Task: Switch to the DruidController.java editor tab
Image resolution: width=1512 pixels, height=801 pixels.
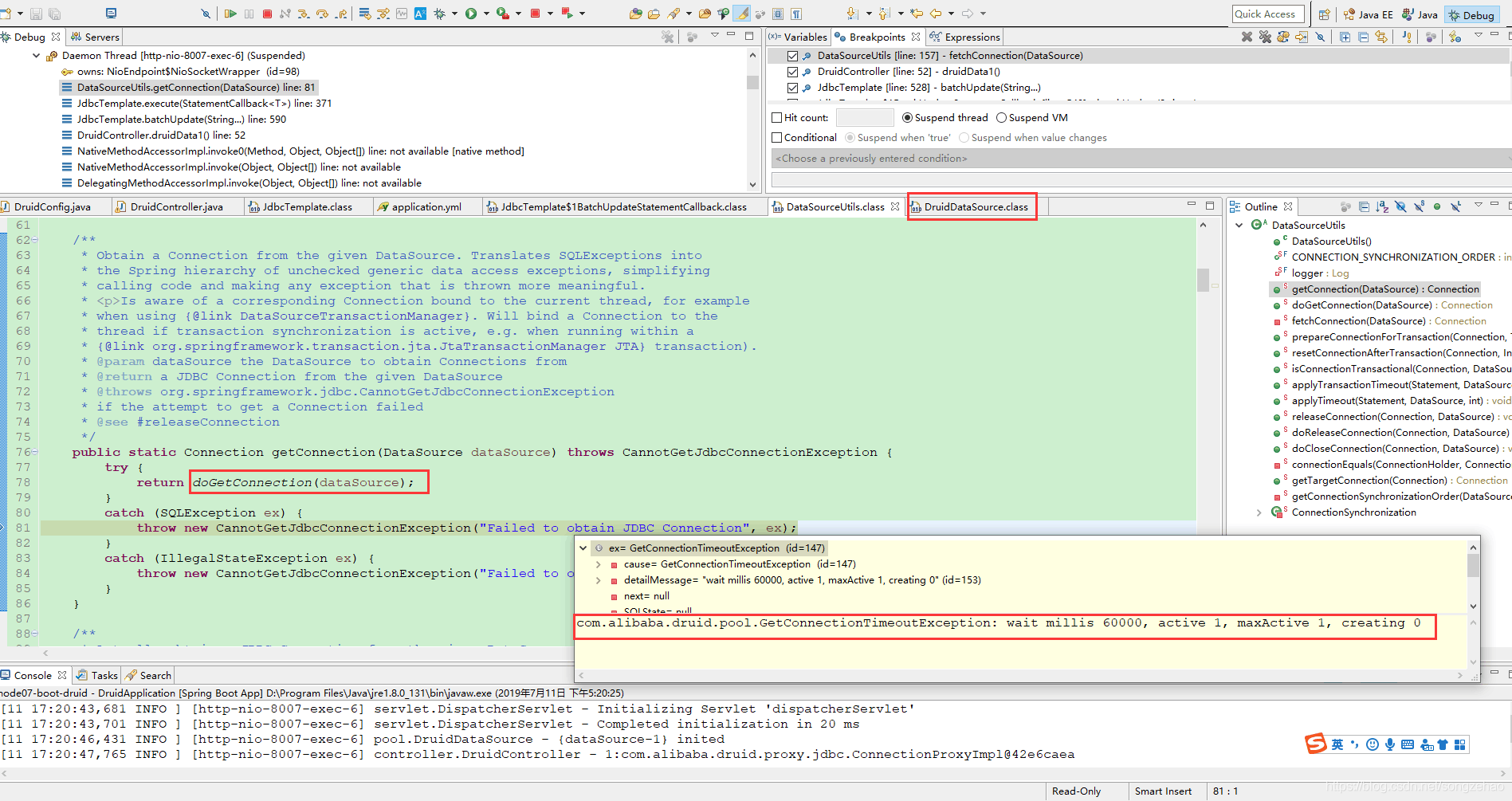Action: click(x=170, y=207)
